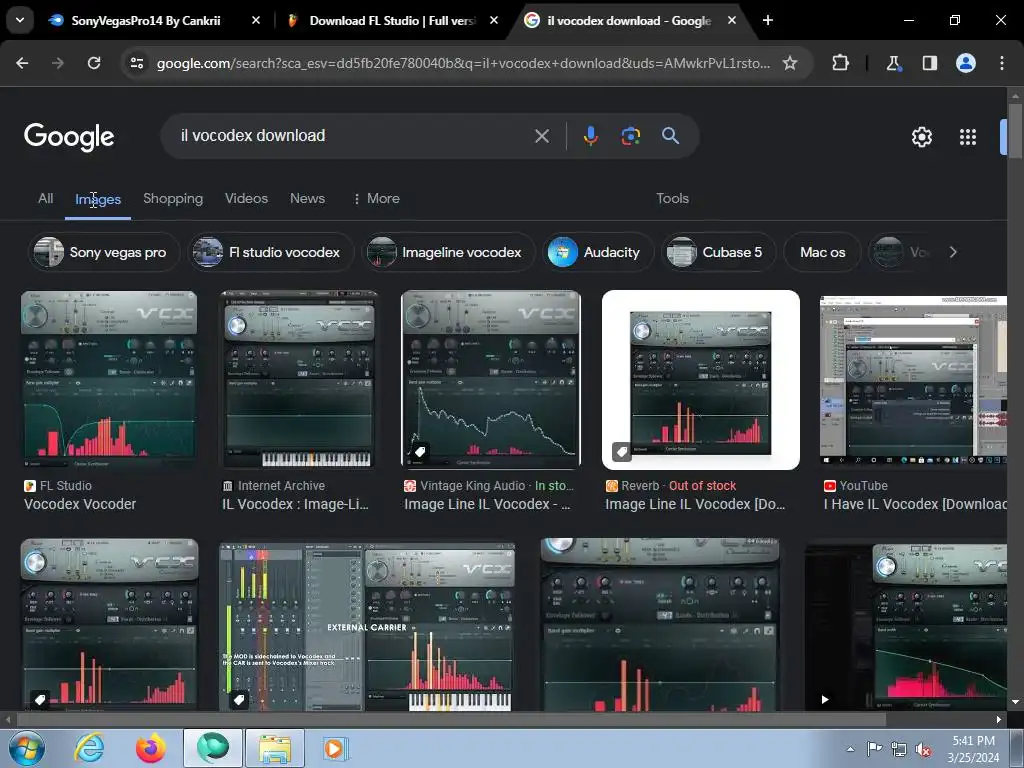
Task: Play video thumbnail with play icon
Action: tap(906, 626)
